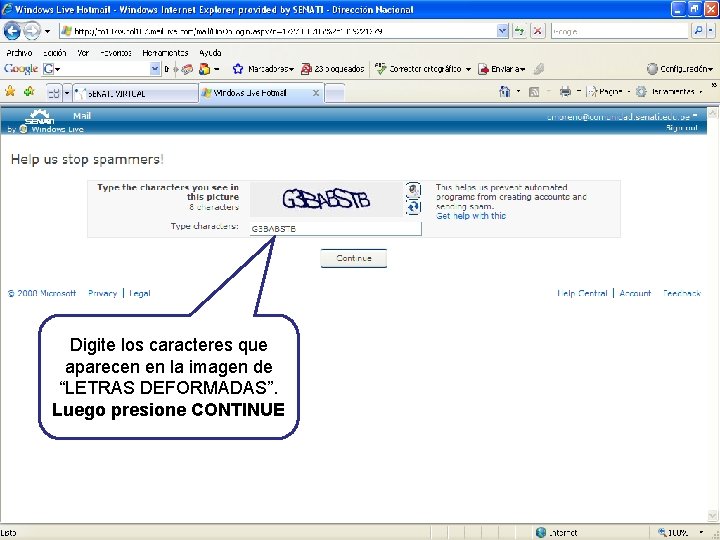Open the Favoritos menu
Image resolution: width=720 pixels, height=540 pixels.
(x=116, y=53)
